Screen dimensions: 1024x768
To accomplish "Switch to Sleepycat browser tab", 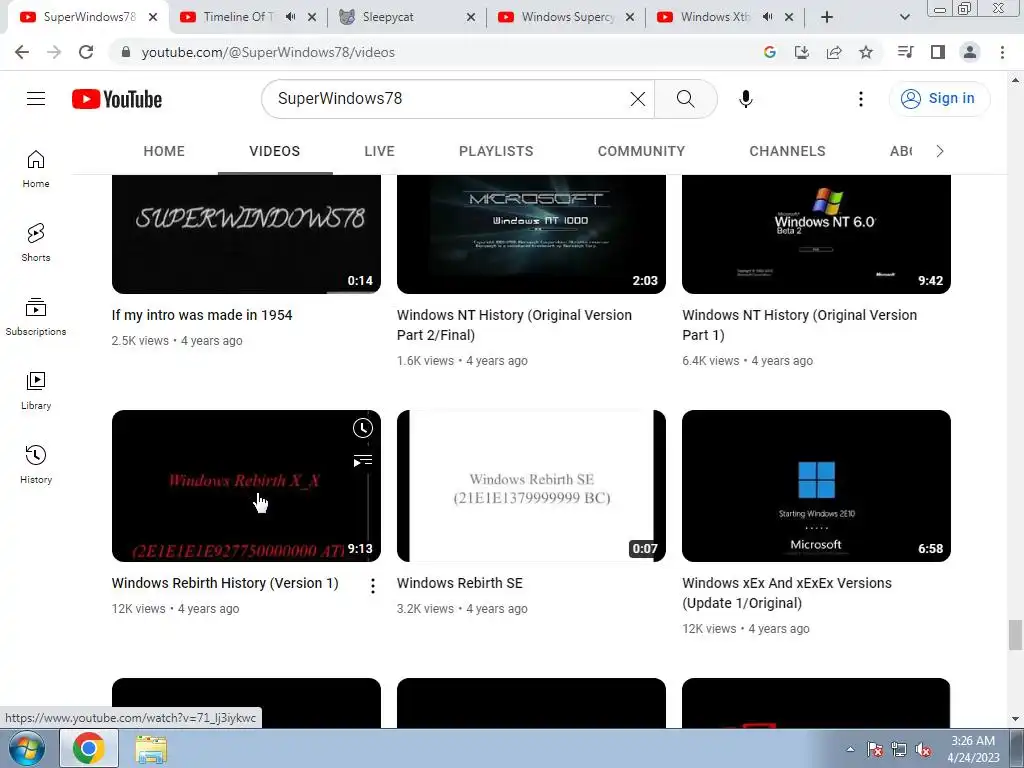I will (406, 18).
